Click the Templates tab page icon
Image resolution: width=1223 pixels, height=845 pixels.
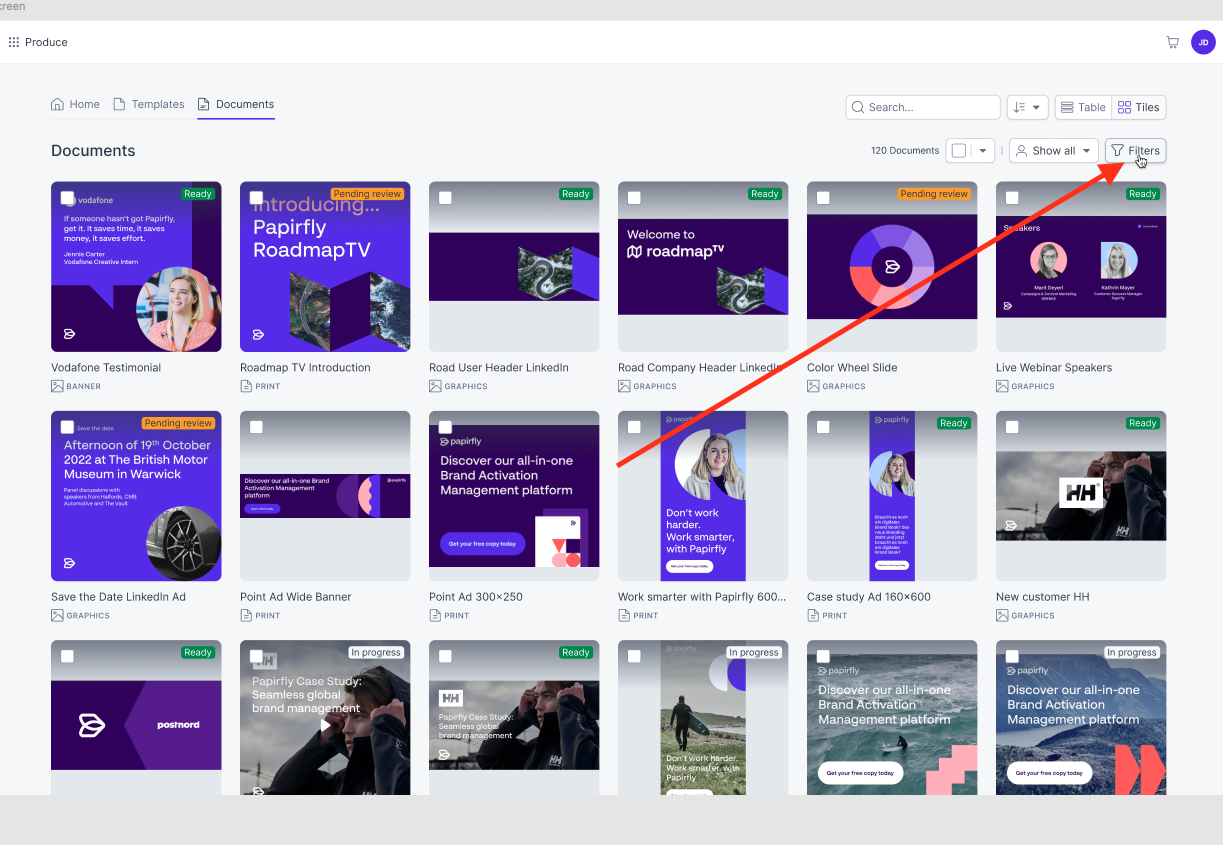(119, 104)
